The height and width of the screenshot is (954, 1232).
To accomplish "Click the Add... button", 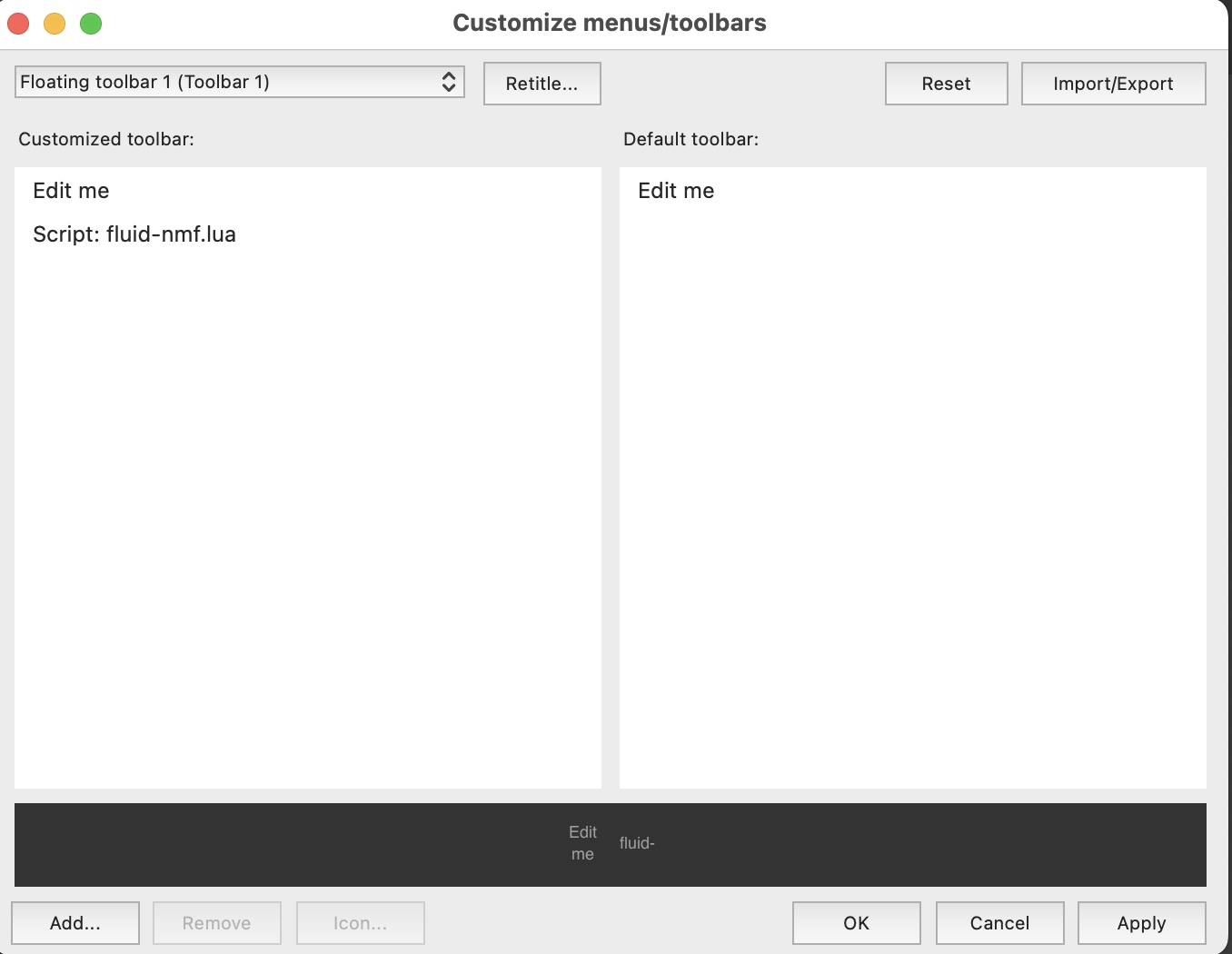I will coord(75,923).
